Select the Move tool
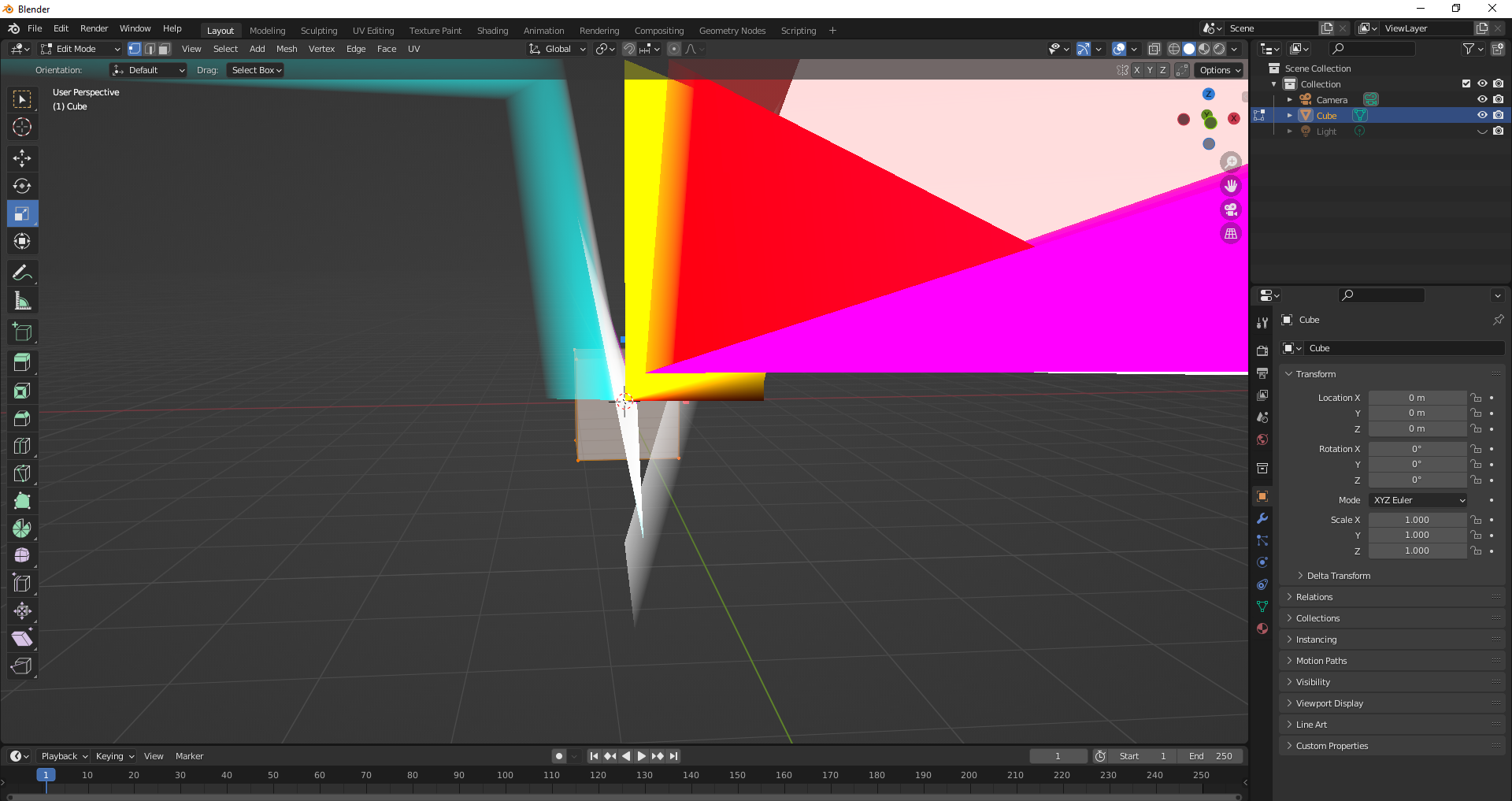 pyautogui.click(x=22, y=158)
